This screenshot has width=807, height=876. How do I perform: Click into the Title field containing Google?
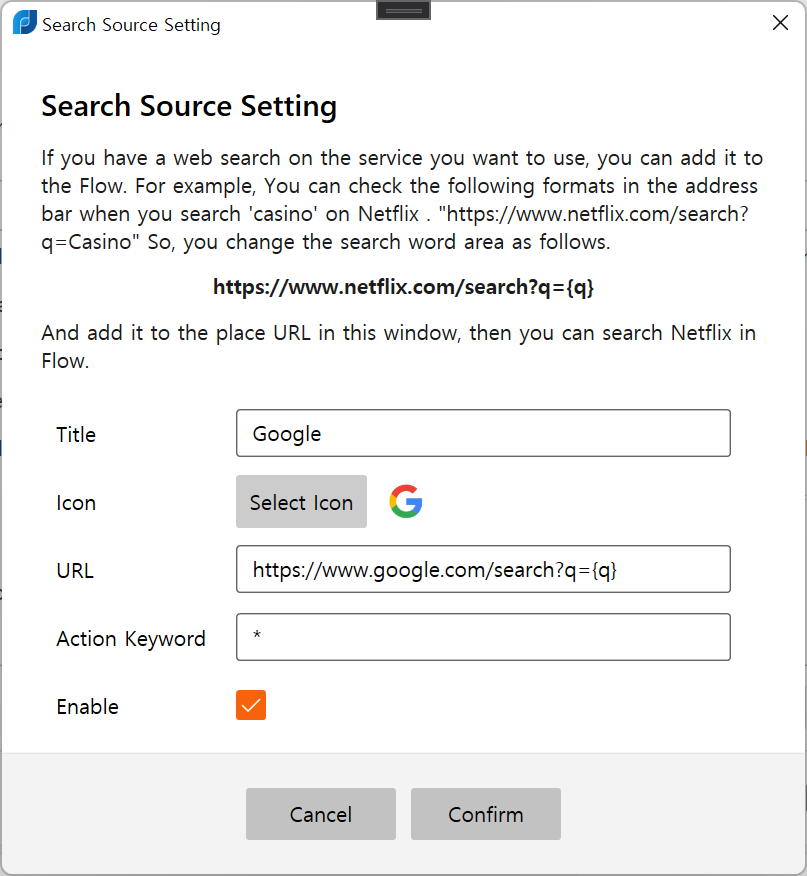click(483, 433)
